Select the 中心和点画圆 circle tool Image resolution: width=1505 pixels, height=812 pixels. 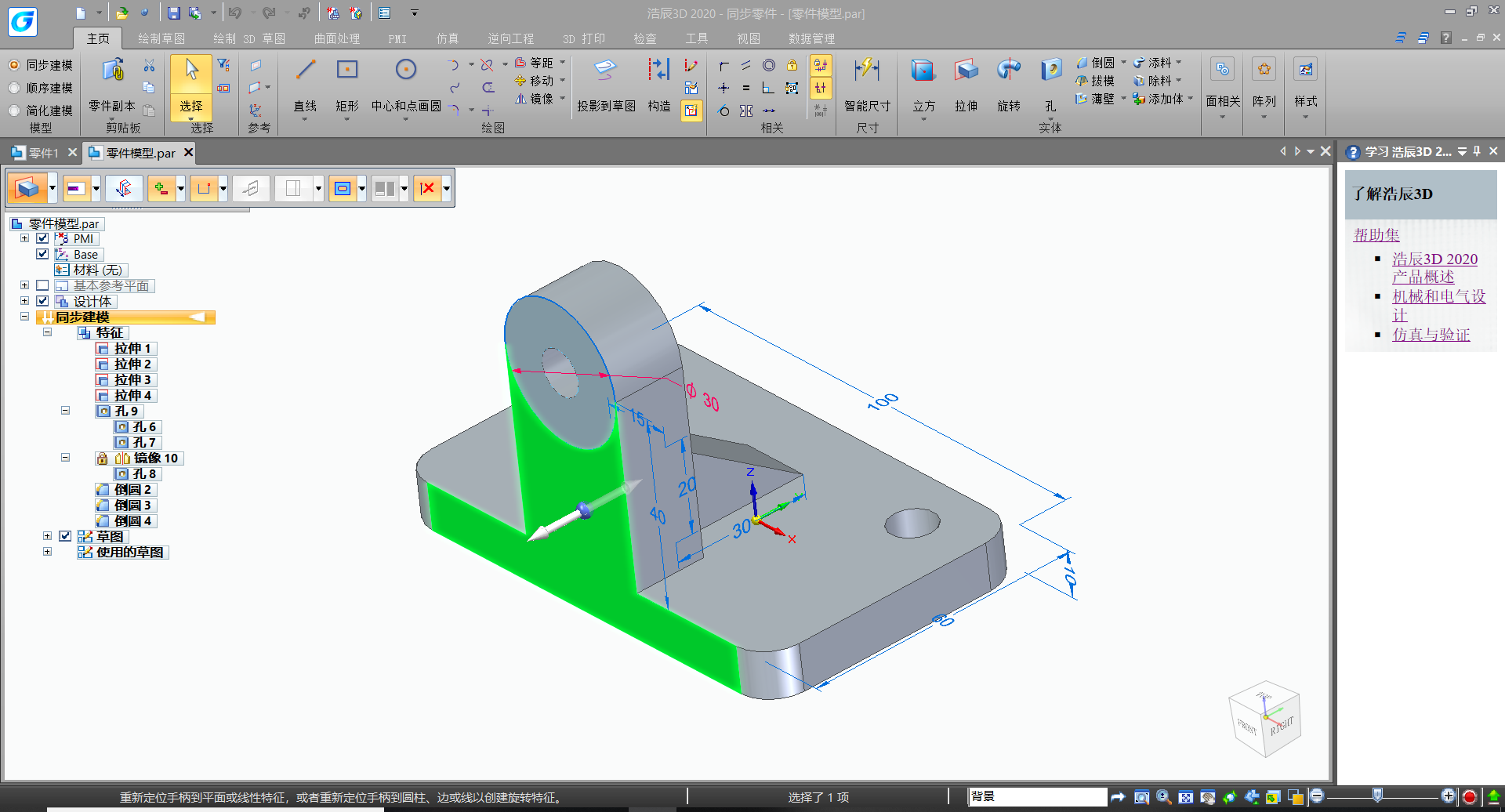(405, 71)
